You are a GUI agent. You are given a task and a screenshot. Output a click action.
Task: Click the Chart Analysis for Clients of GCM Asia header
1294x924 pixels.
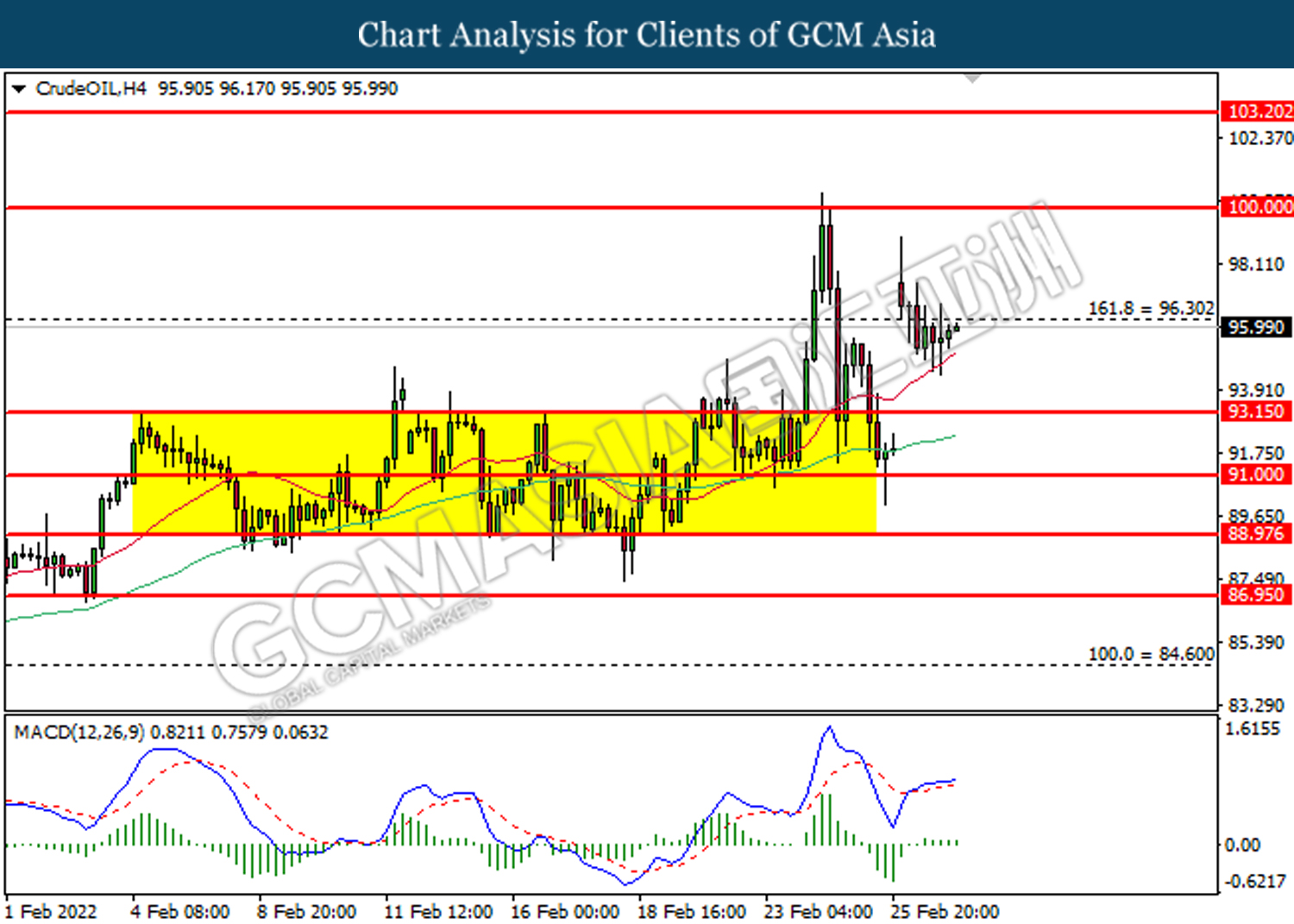(x=647, y=35)
